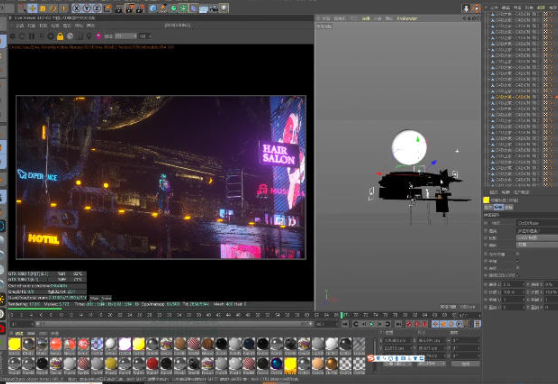
Task: Select the Scale tool
Action: pos(43,8)
